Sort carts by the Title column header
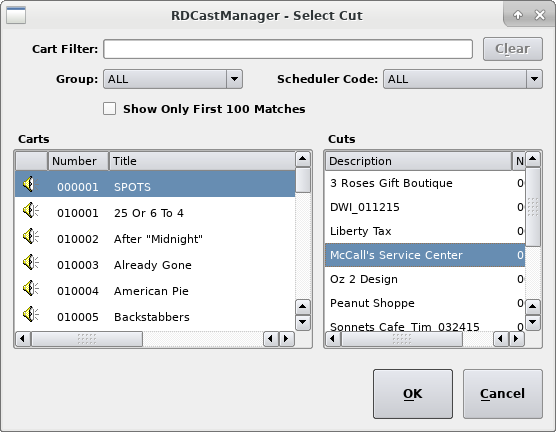The width and height of the screenshot is (556, 432). click(202, 161)
